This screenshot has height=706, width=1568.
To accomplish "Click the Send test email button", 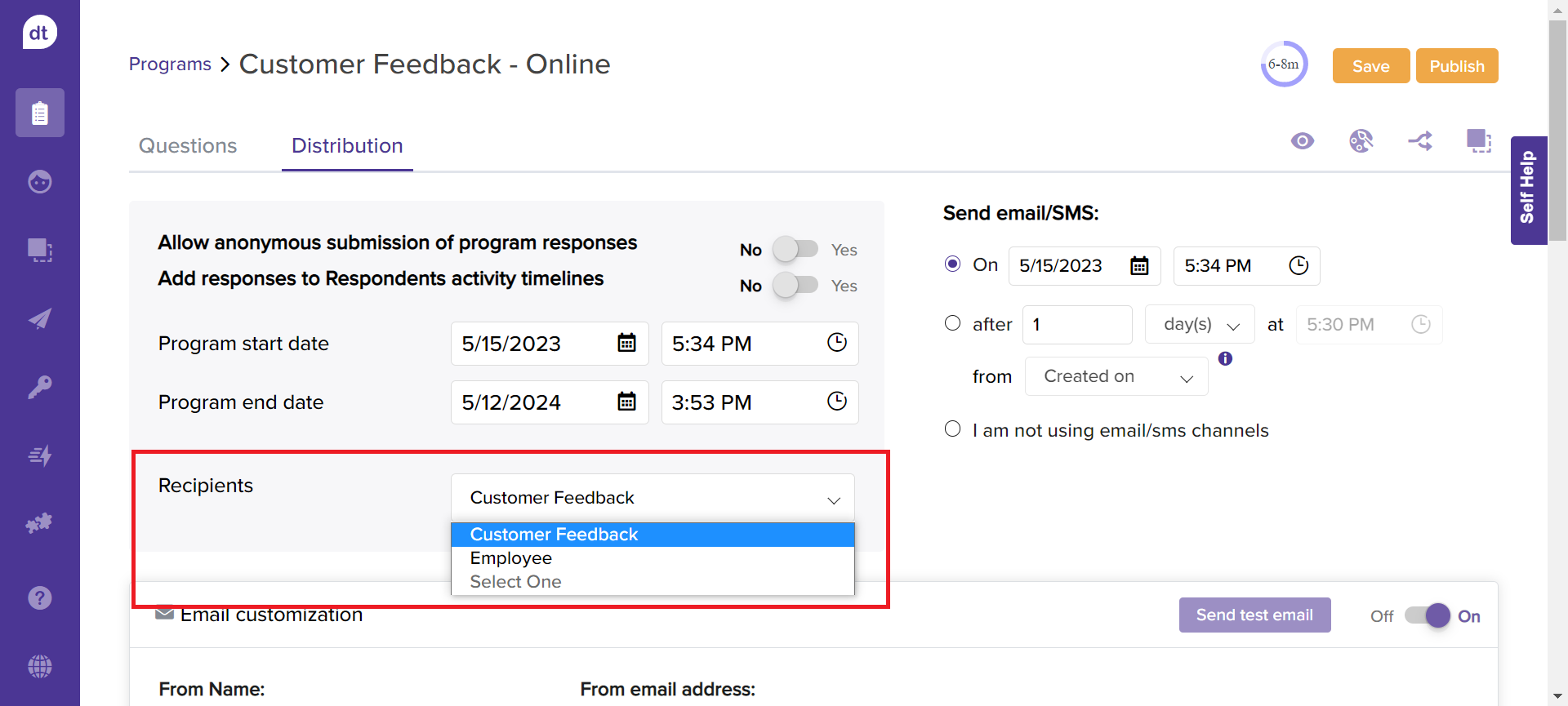I will [1254, 615].
